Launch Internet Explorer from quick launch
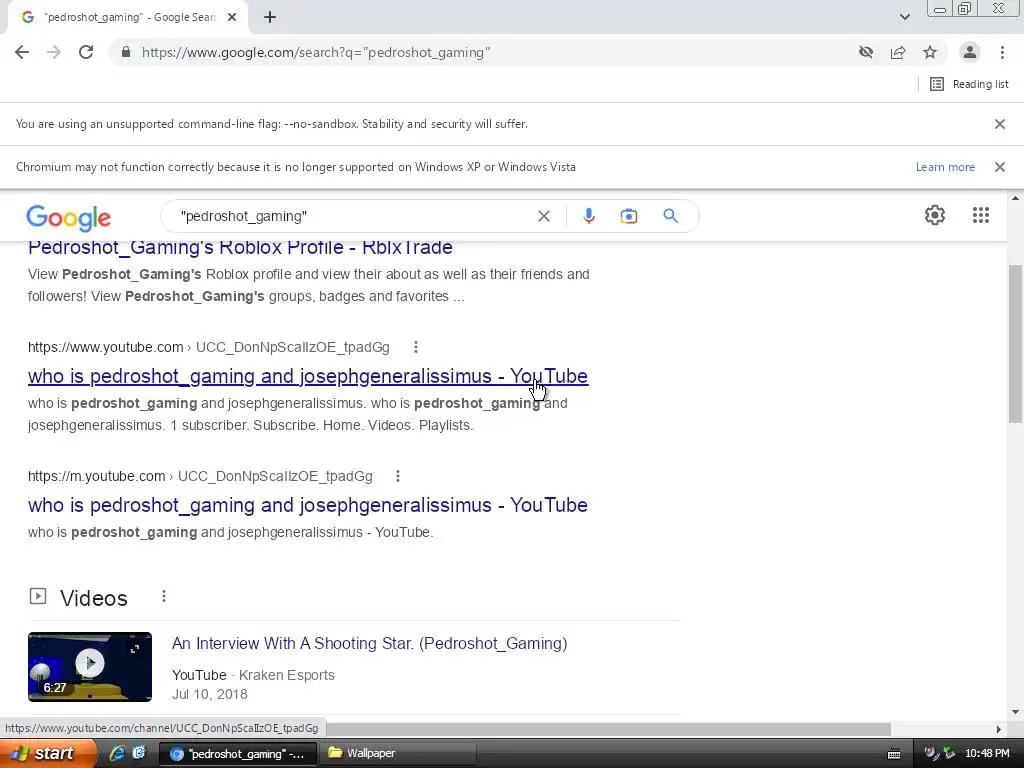 [117, 753]
